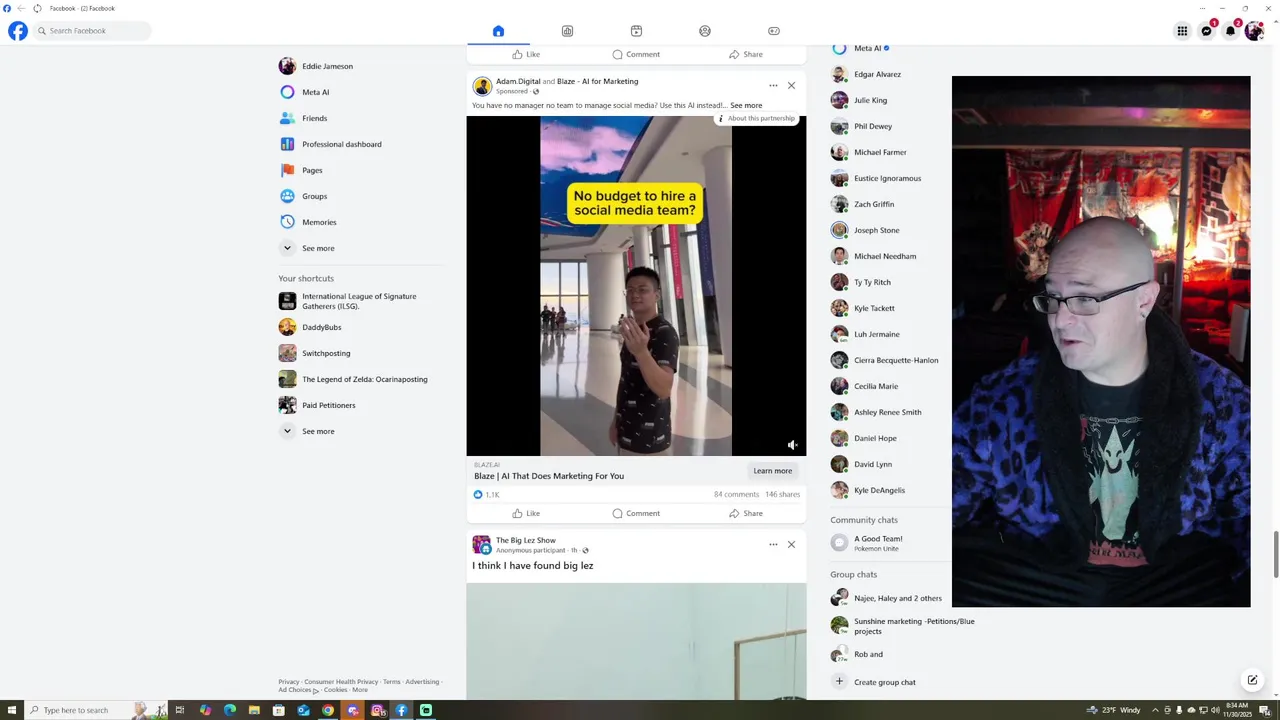Open the account profile picture menu

coord(1254,31)
